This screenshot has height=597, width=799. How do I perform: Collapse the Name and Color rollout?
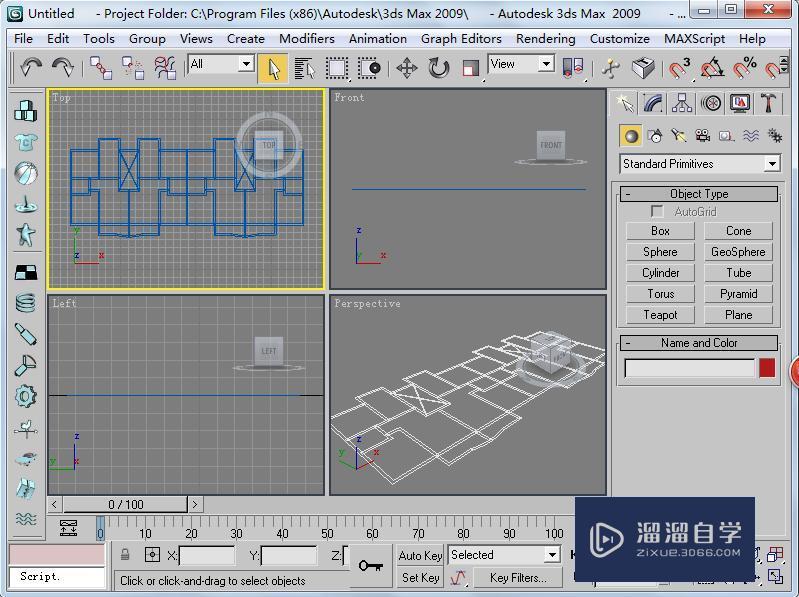pos(699,343)
